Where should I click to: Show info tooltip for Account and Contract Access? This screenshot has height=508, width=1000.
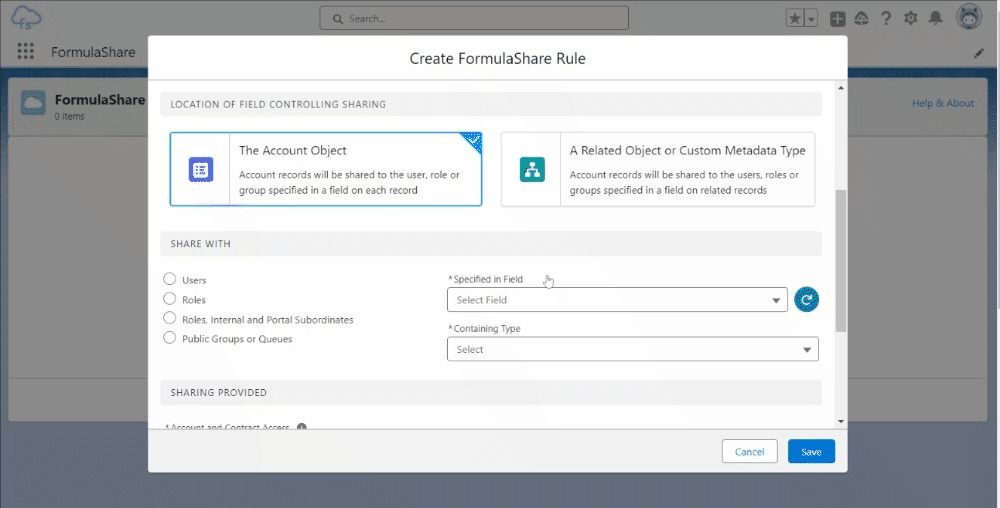click(302, 426)
